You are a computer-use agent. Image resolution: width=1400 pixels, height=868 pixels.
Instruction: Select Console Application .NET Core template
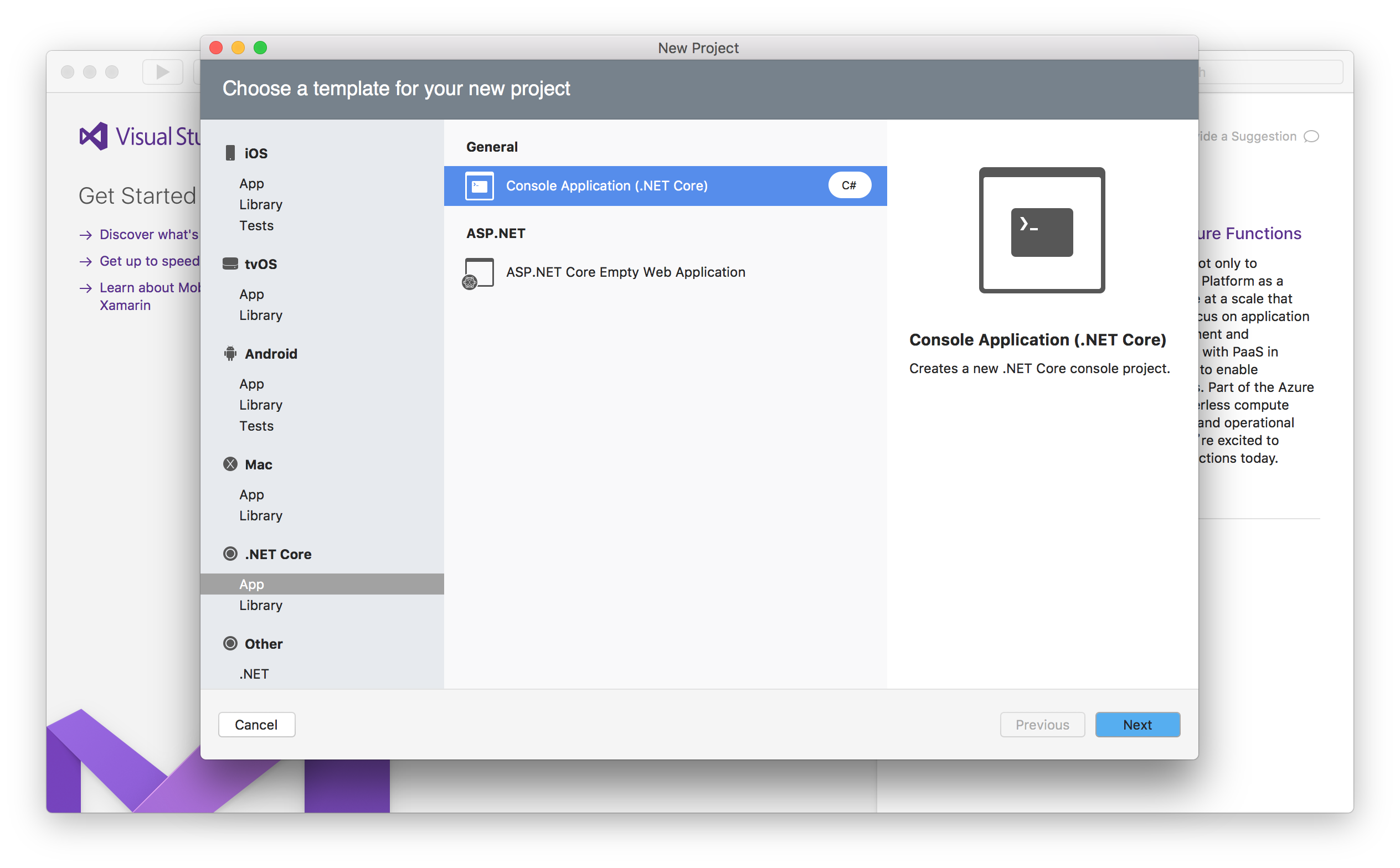665,185
